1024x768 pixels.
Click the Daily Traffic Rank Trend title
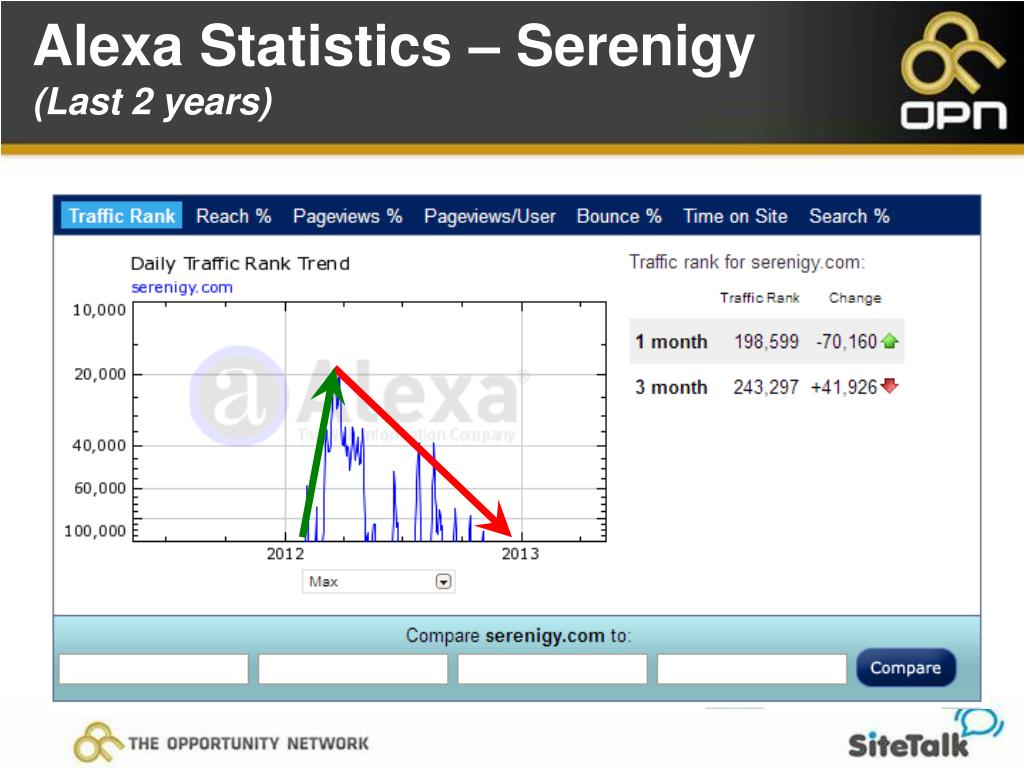(240, 264)
